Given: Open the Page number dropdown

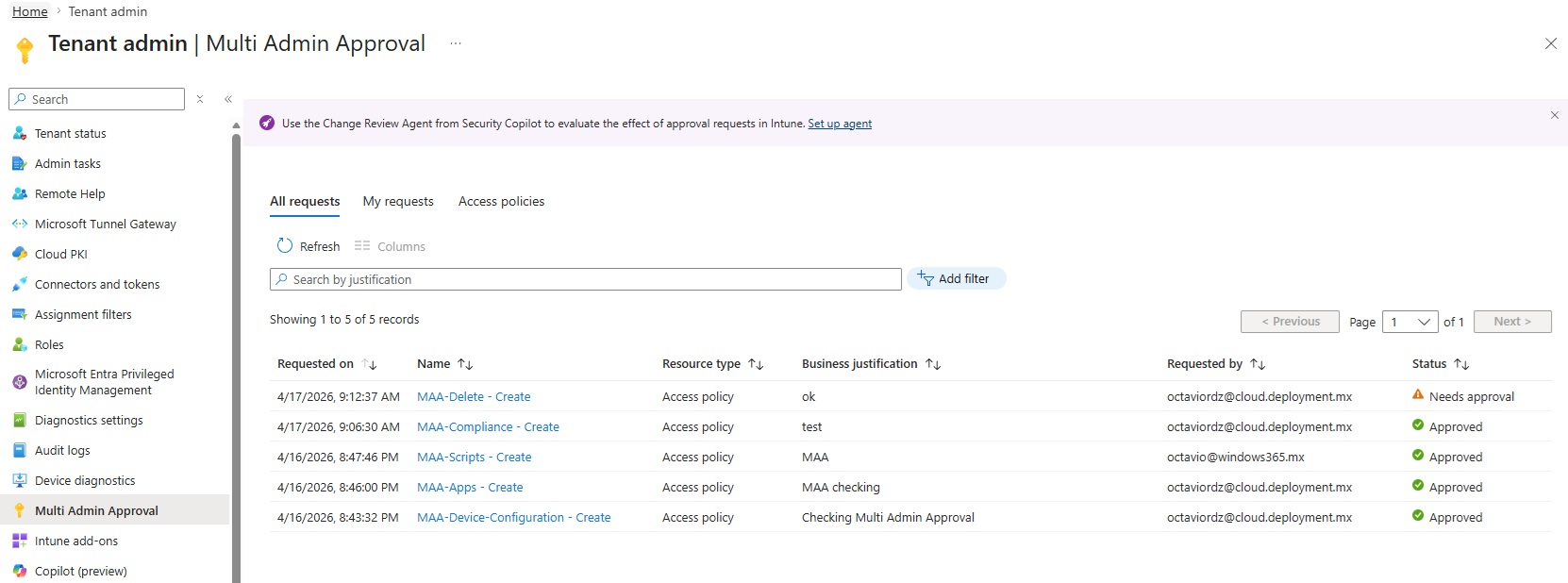Looking at the screenshot, I should [1410, 322].
